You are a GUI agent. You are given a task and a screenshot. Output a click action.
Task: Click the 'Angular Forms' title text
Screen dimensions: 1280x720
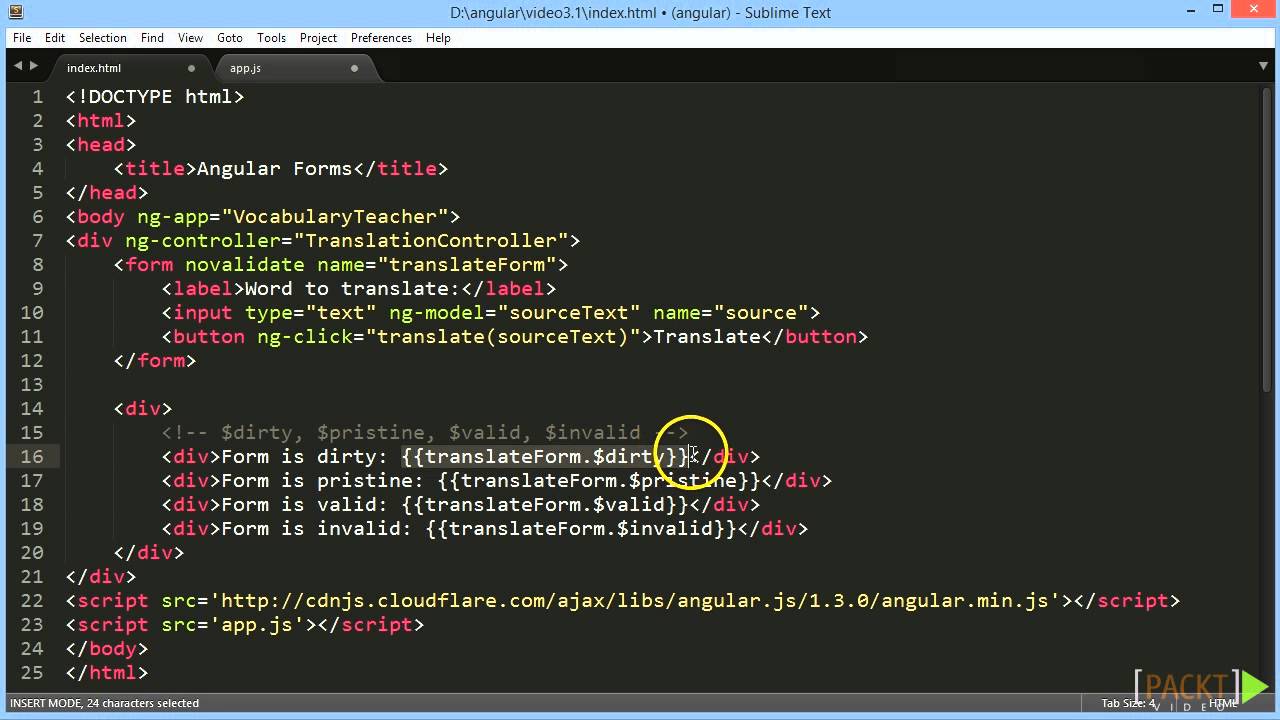[275, 169]
